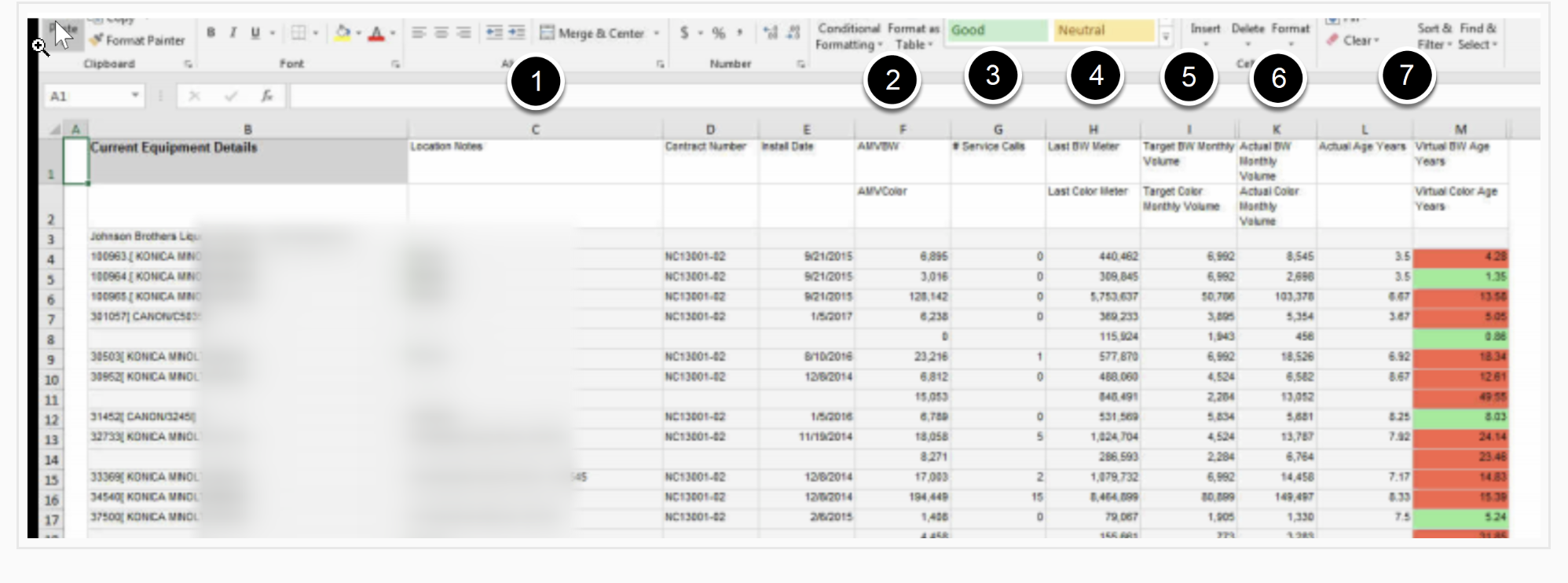The width and height of the screenshot is (1568, 583).
Task: Apply Underline formatting
Action: point(255,33)
